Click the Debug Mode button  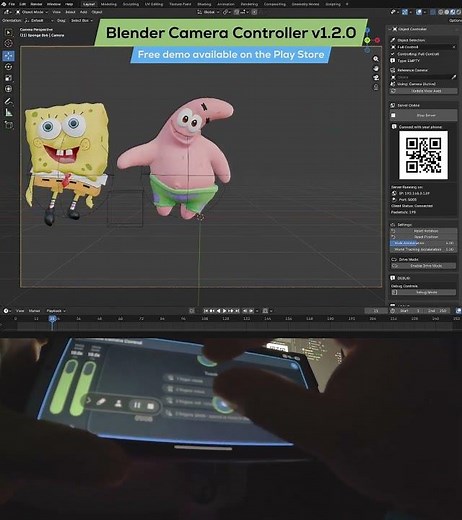coord(423,292)
